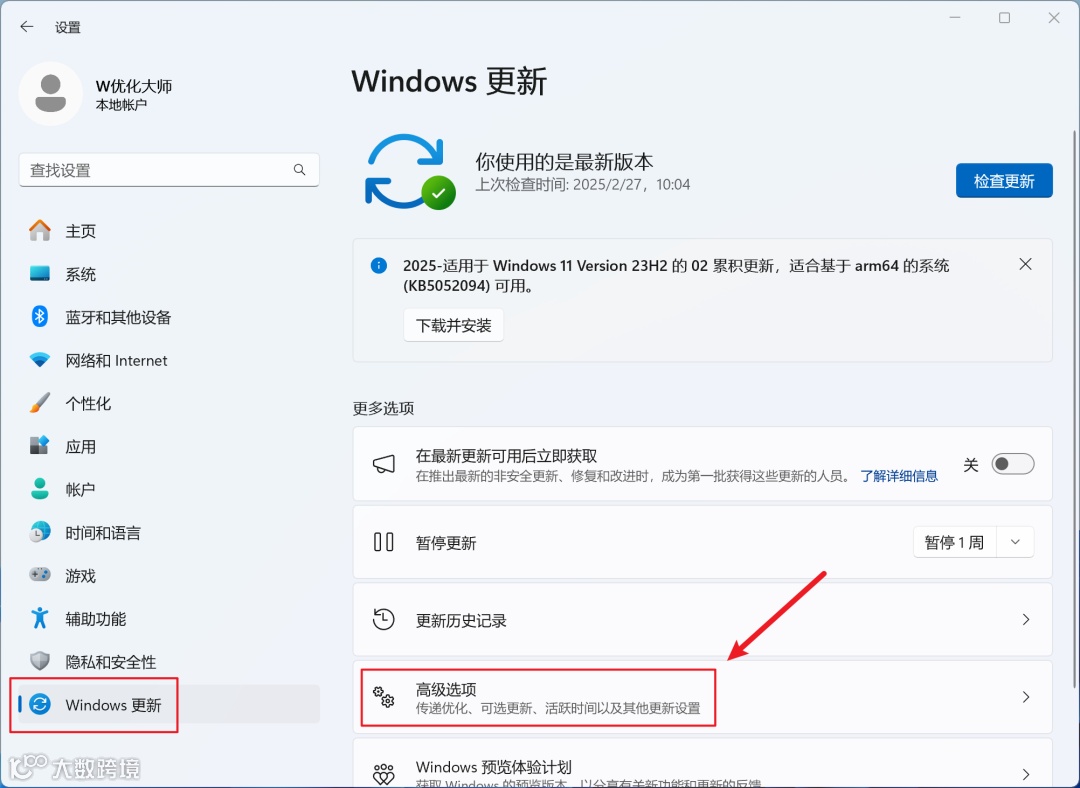Click the blue info icon in update notice

[x=379, y=265]
